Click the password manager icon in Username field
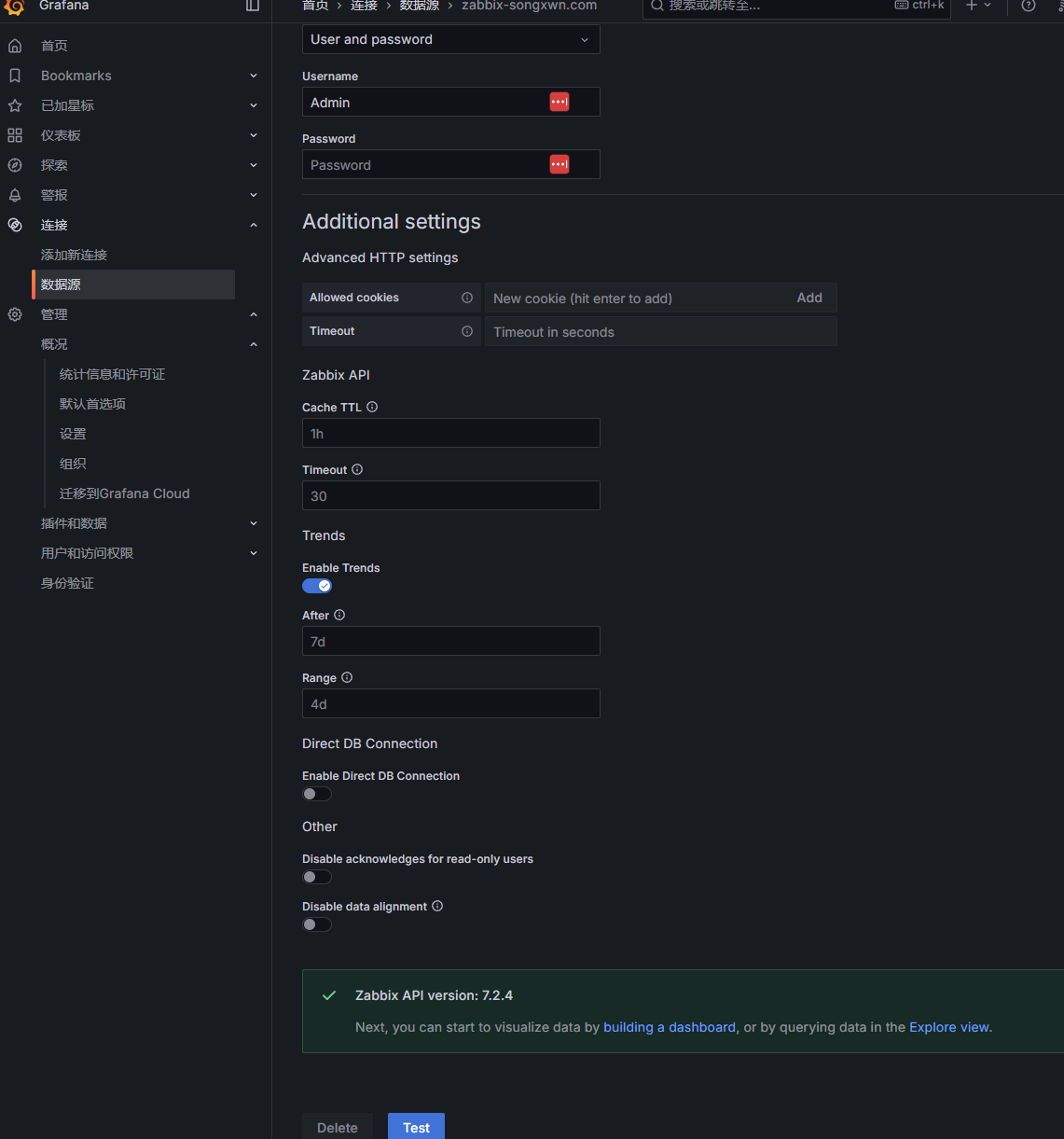Viewport: 1064px width, 1139px height. [x=560, y=102]
